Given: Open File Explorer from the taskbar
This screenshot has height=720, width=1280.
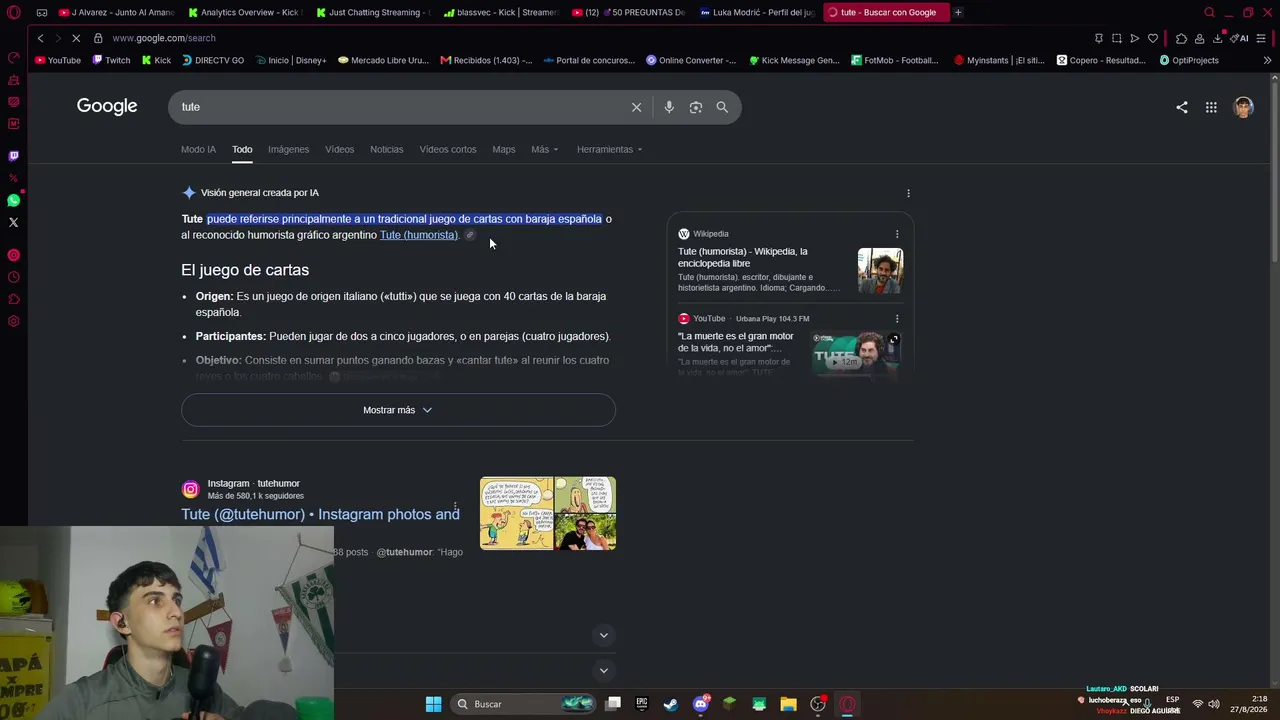Looking at the screenshot, I should 788,704.
